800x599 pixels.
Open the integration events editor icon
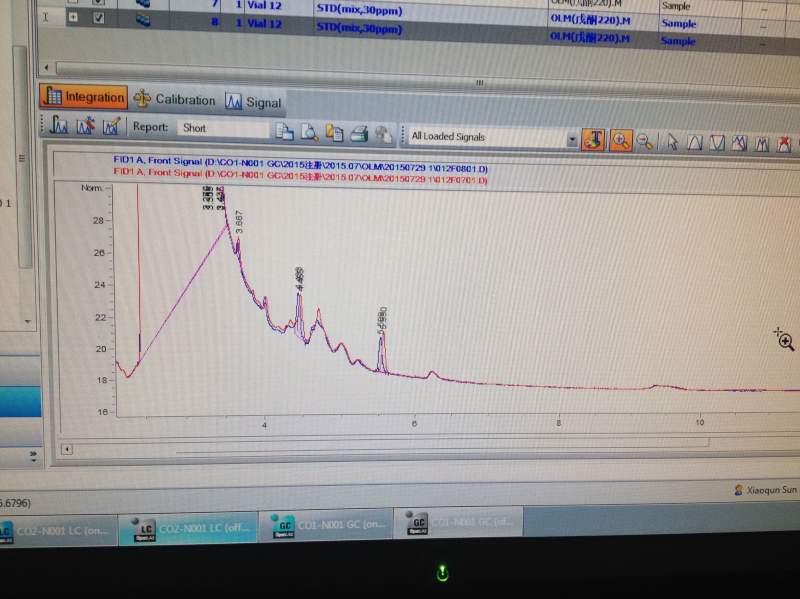111,126
